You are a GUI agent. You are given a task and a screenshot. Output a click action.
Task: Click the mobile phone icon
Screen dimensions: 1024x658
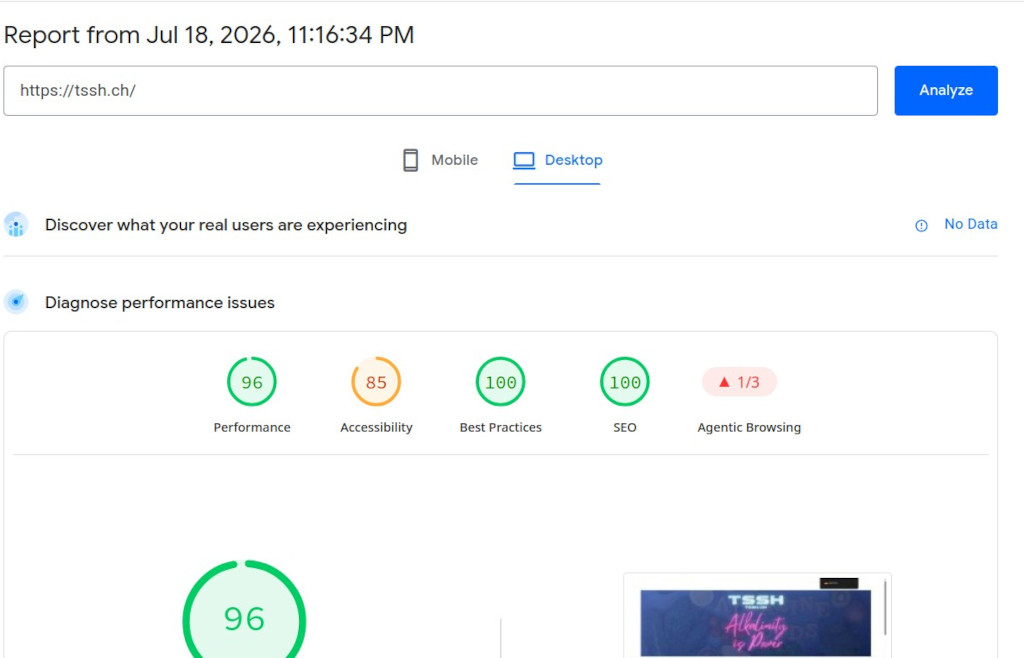pos(410,160)
